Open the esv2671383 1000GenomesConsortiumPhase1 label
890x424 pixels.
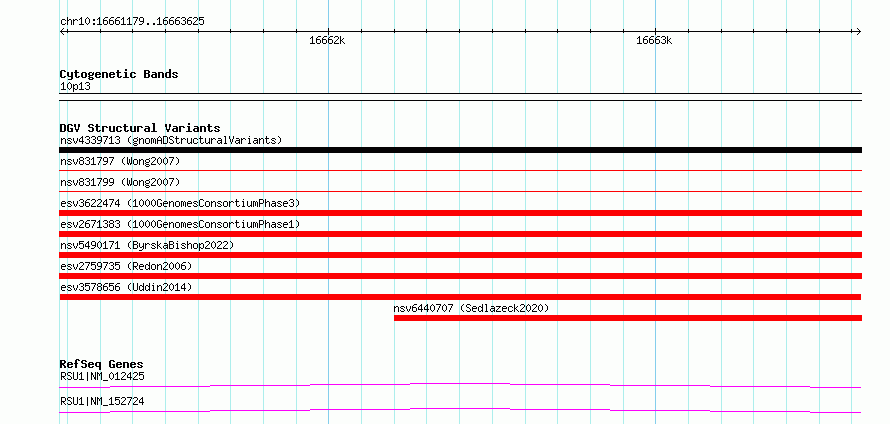coord(180,225)
